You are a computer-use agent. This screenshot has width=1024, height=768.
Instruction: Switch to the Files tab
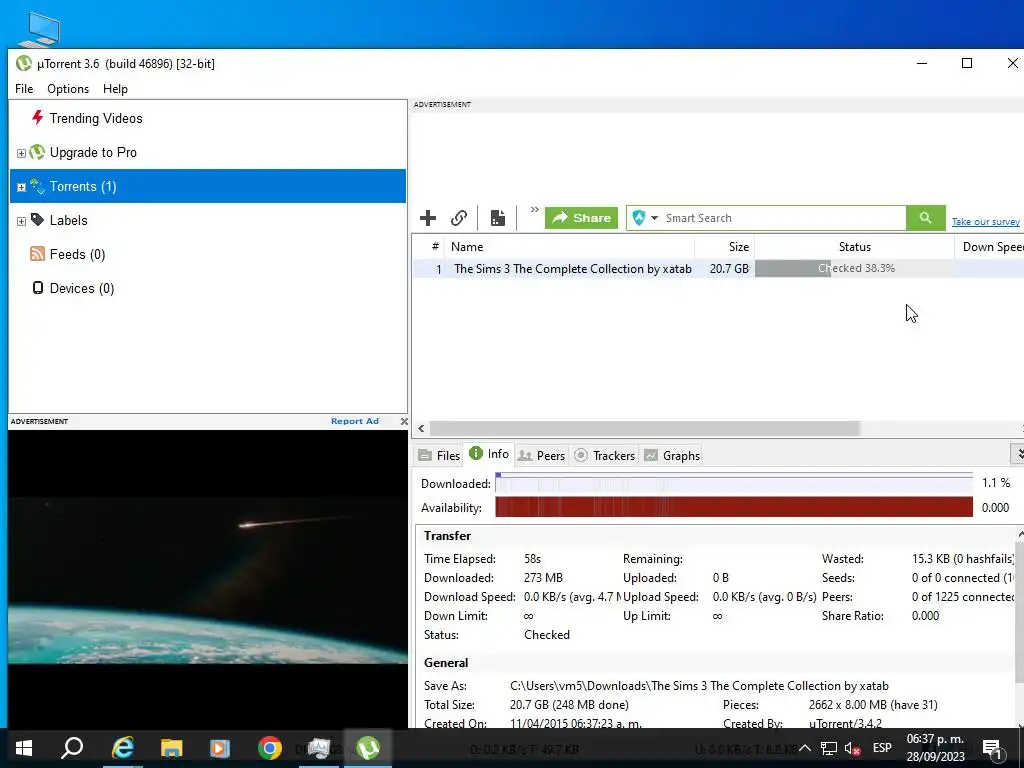(x=439, y=455)
